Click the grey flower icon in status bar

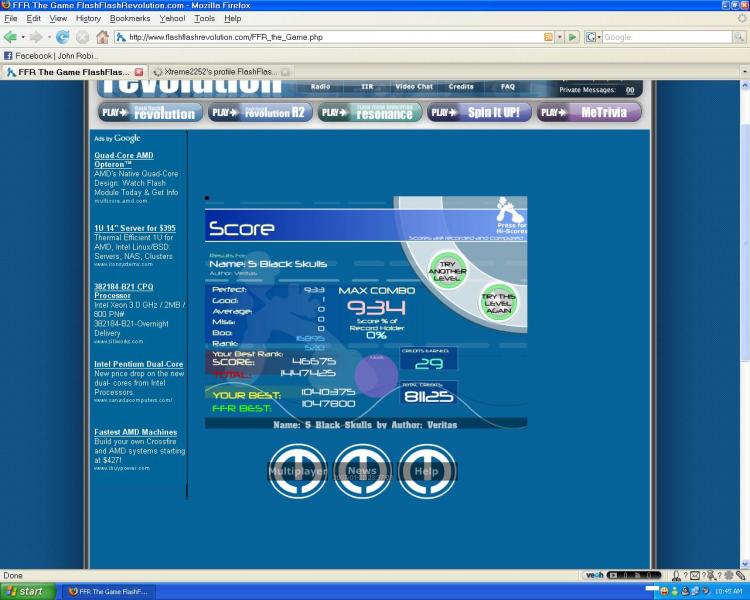click(729, 575)
